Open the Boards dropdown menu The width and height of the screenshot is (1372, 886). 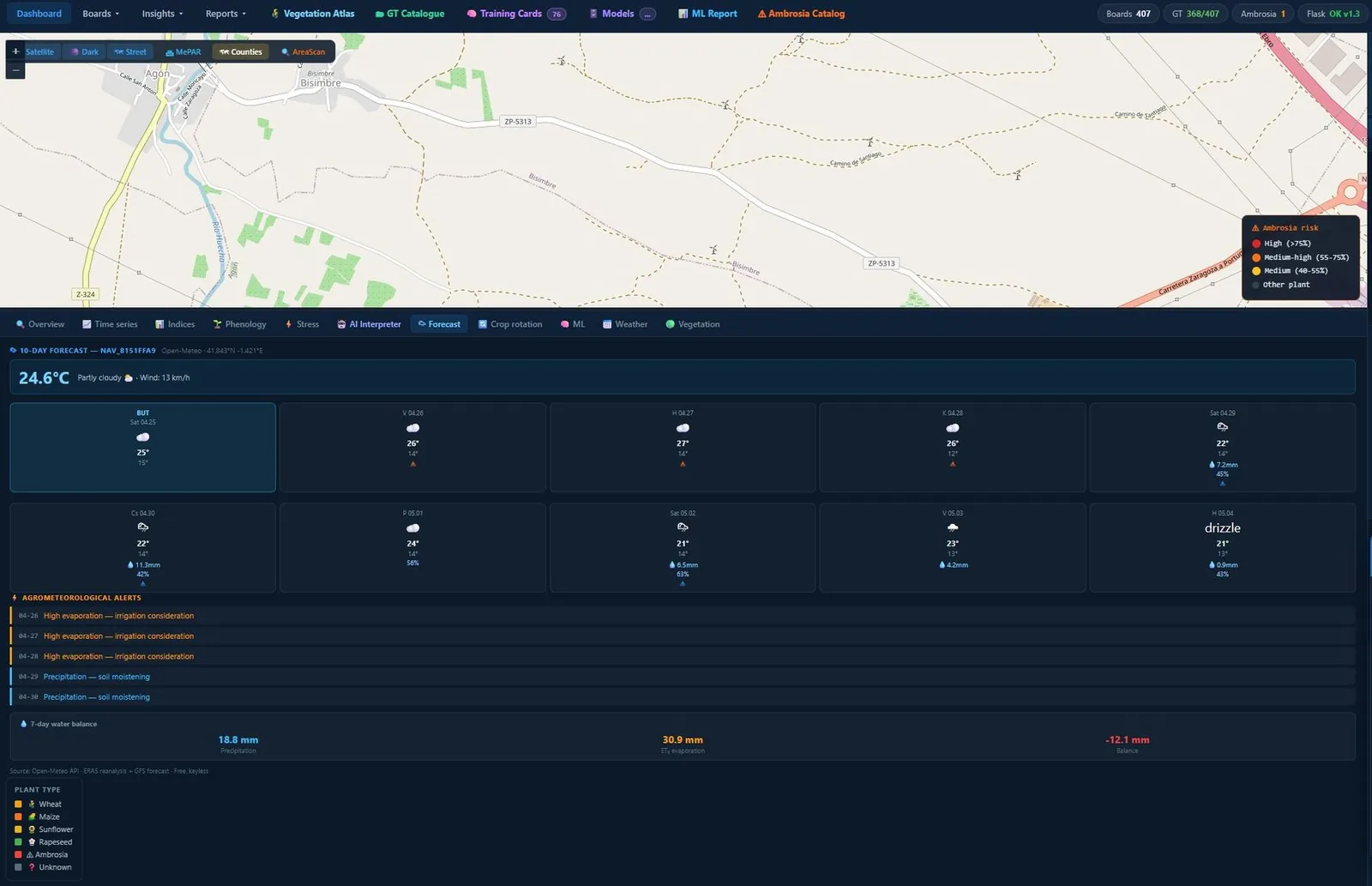tap(101, 14)
